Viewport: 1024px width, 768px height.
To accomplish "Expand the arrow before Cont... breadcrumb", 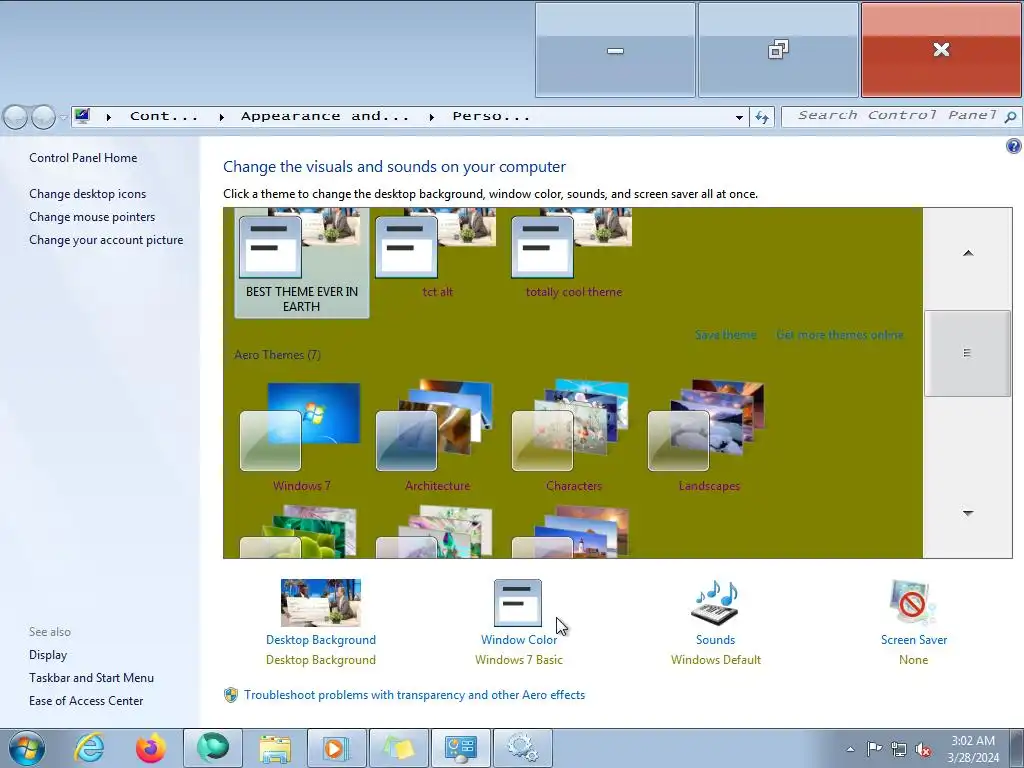I will click(108, 117).
